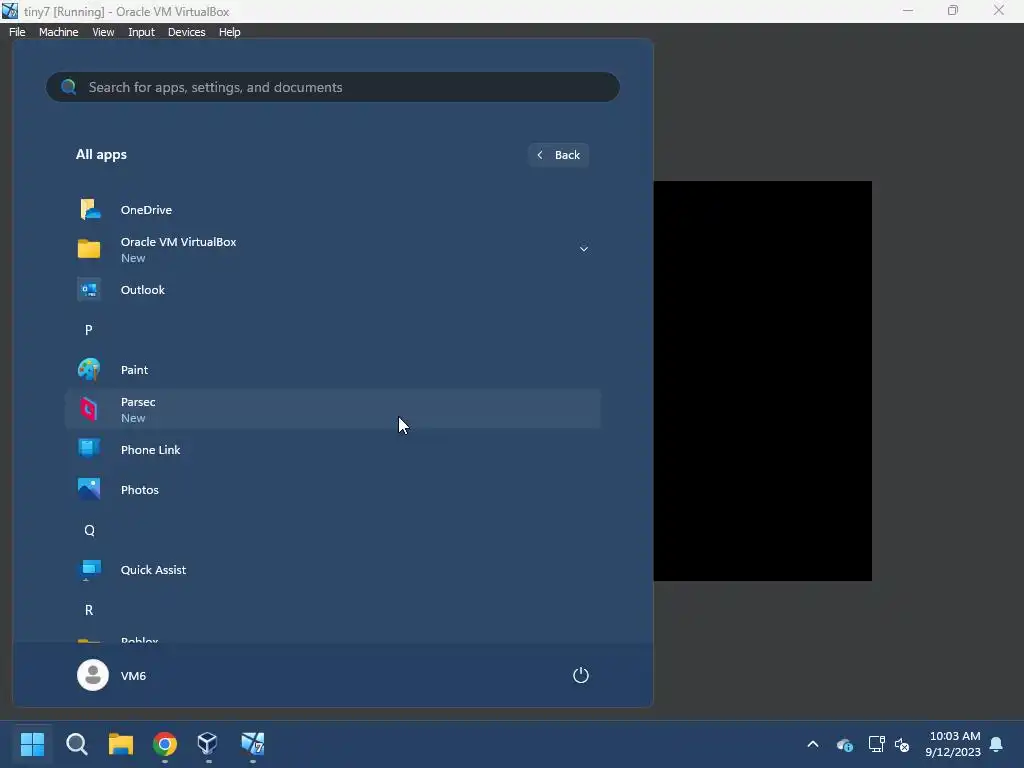Show hidden tray icons chevron

point(813,744)
